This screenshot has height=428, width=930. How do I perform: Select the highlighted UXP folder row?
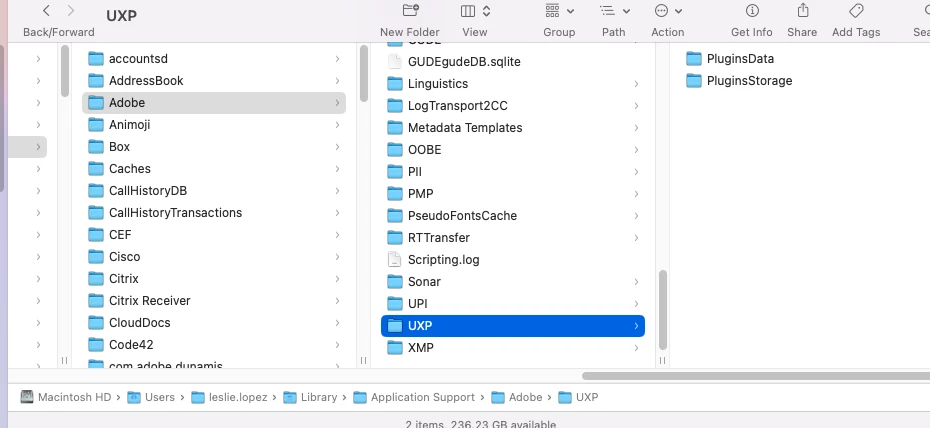tap(512, 326)
